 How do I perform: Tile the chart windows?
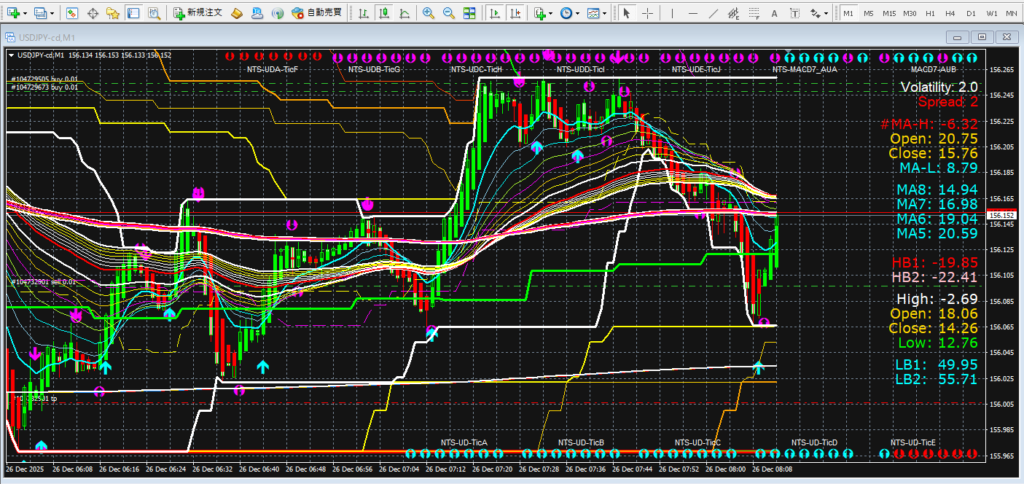pos(469,13)
